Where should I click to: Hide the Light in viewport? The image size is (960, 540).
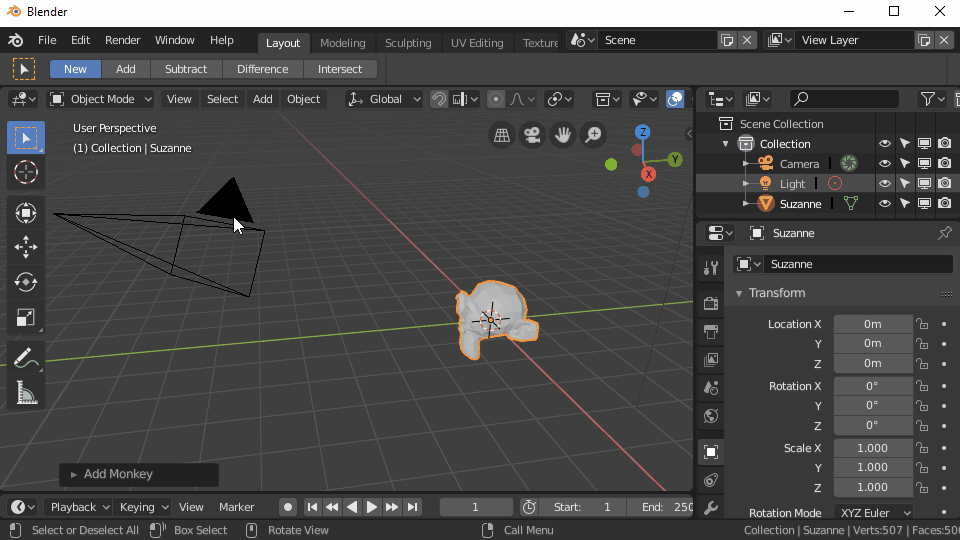click(x=885, y=183)
